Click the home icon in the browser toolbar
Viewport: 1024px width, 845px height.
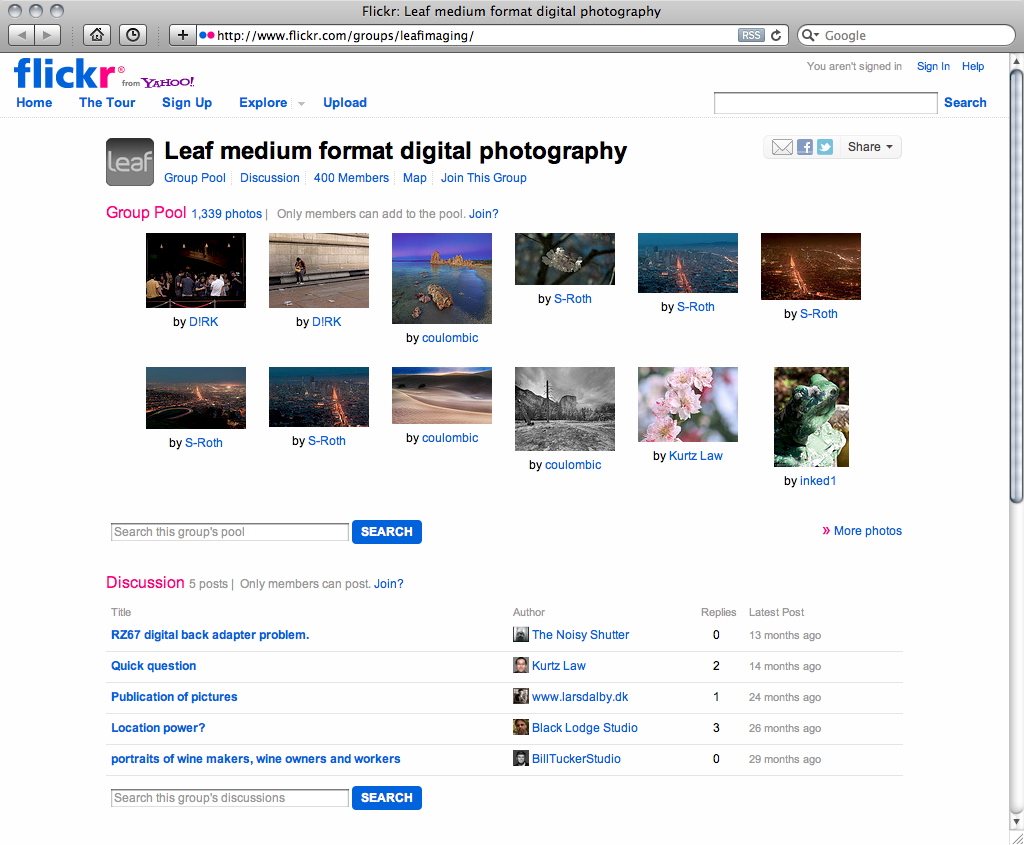pos(96,34)
